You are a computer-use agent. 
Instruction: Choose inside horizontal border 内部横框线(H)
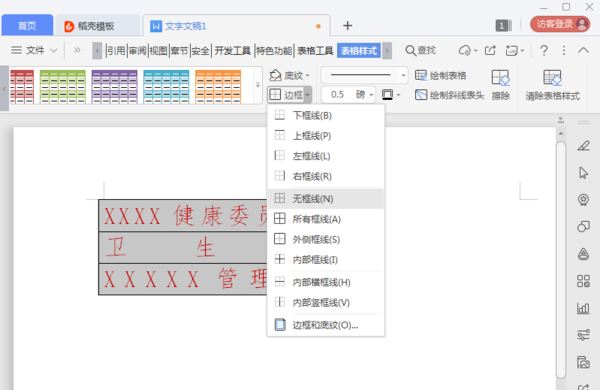pyautogui.click(x=326, y=282)
